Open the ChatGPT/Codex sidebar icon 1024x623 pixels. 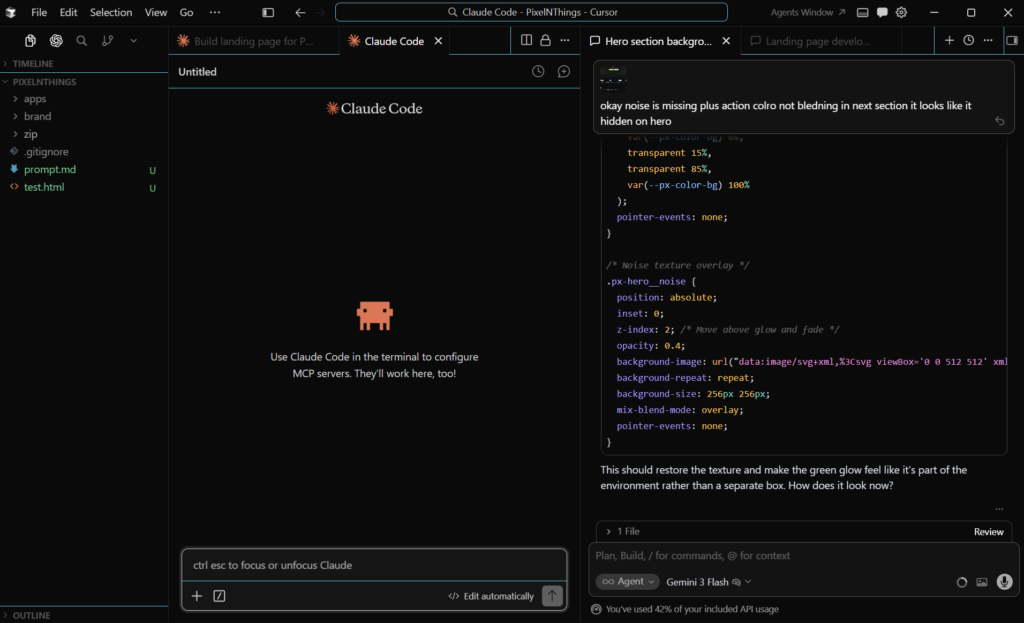(x=56, y=40)
